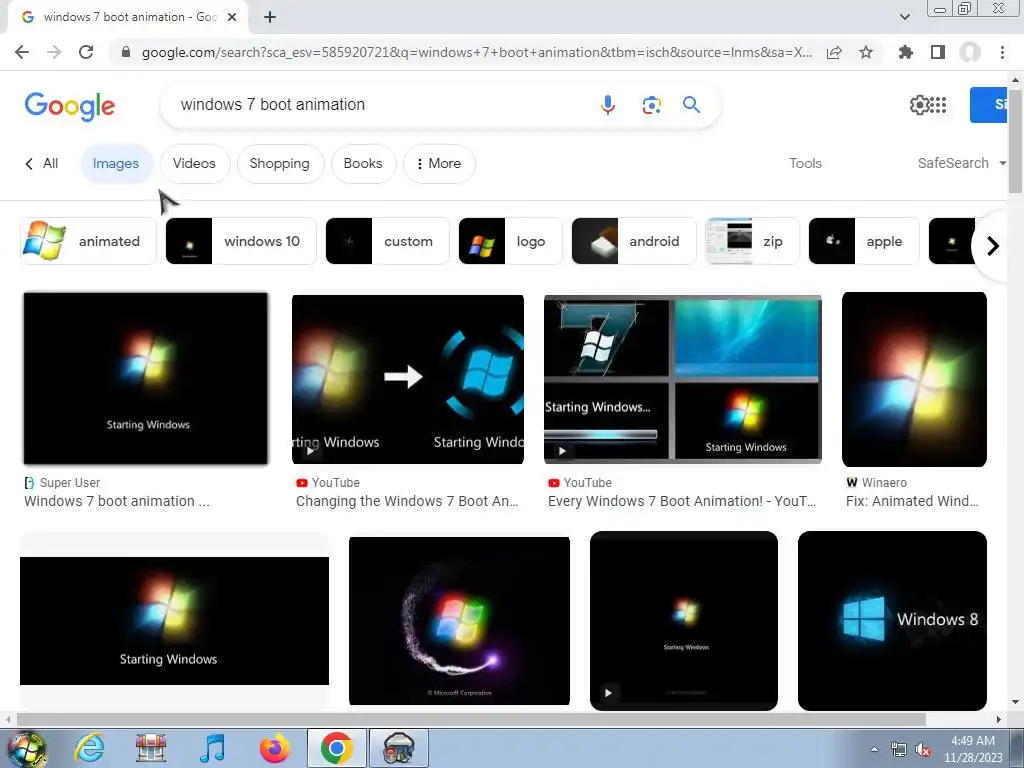The image size is (1024, 768).
Task: Select the android suggestion chip
Action: click(x=633, y=241)
